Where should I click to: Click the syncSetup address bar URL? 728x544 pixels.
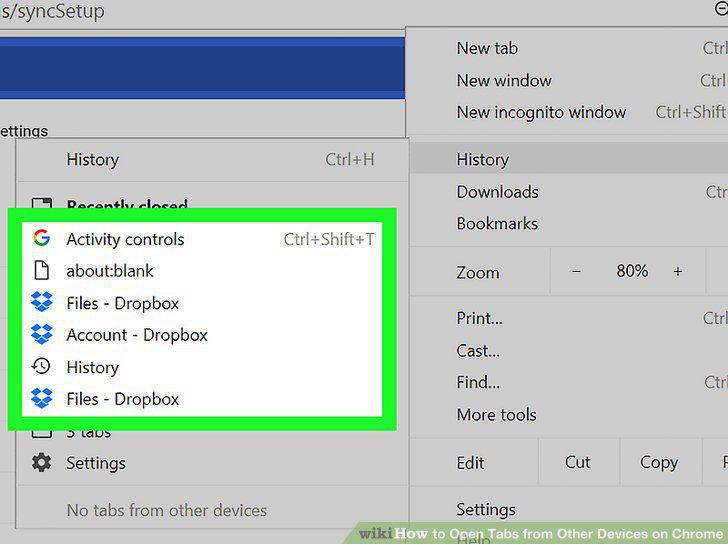tap(52, 11)
